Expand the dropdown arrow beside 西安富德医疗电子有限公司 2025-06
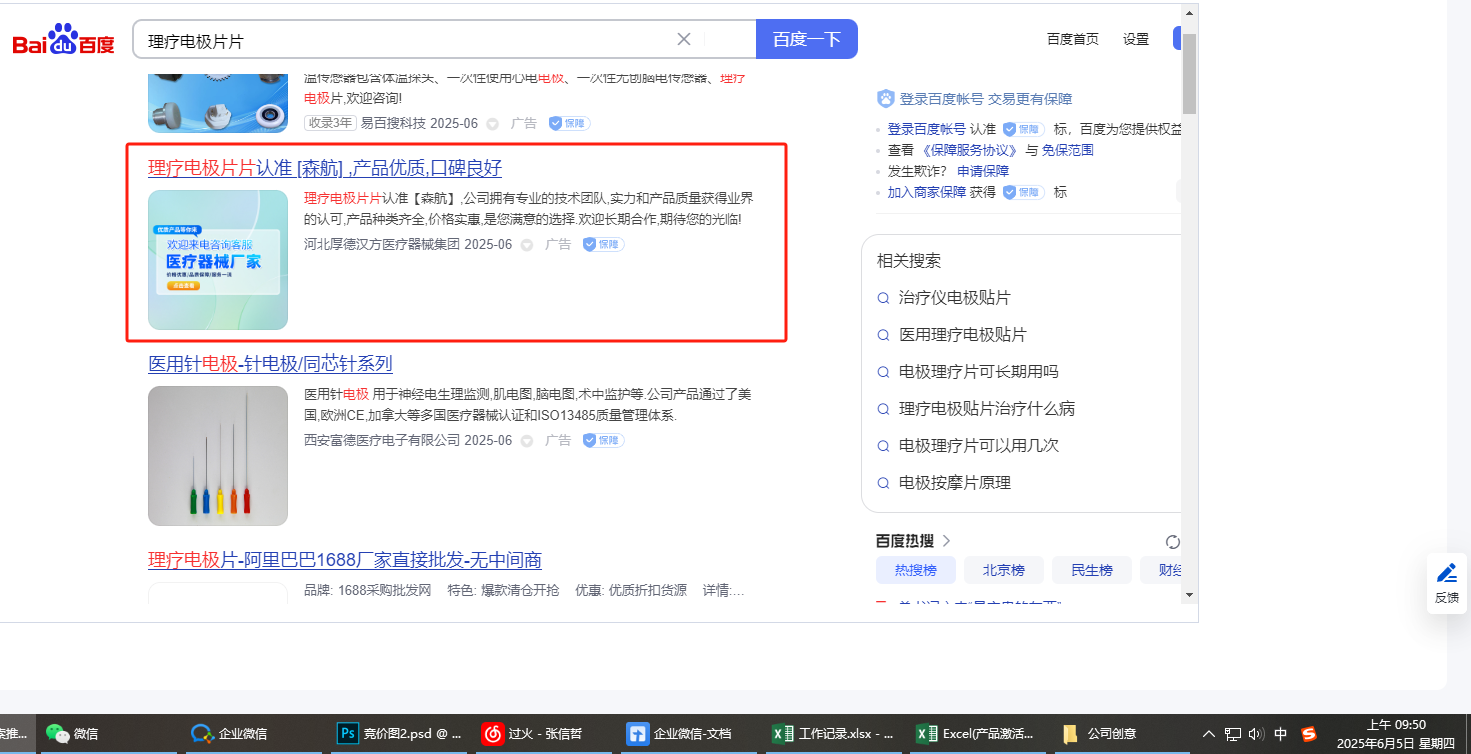Viewport: 1471px width, 754px height. pyautogui.click(x=526, y=441)
